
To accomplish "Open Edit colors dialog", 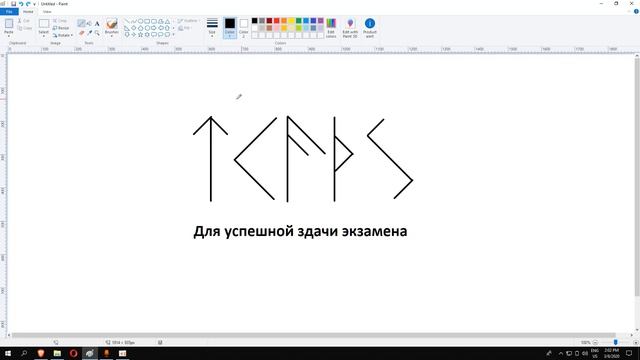I will point(331,28).
